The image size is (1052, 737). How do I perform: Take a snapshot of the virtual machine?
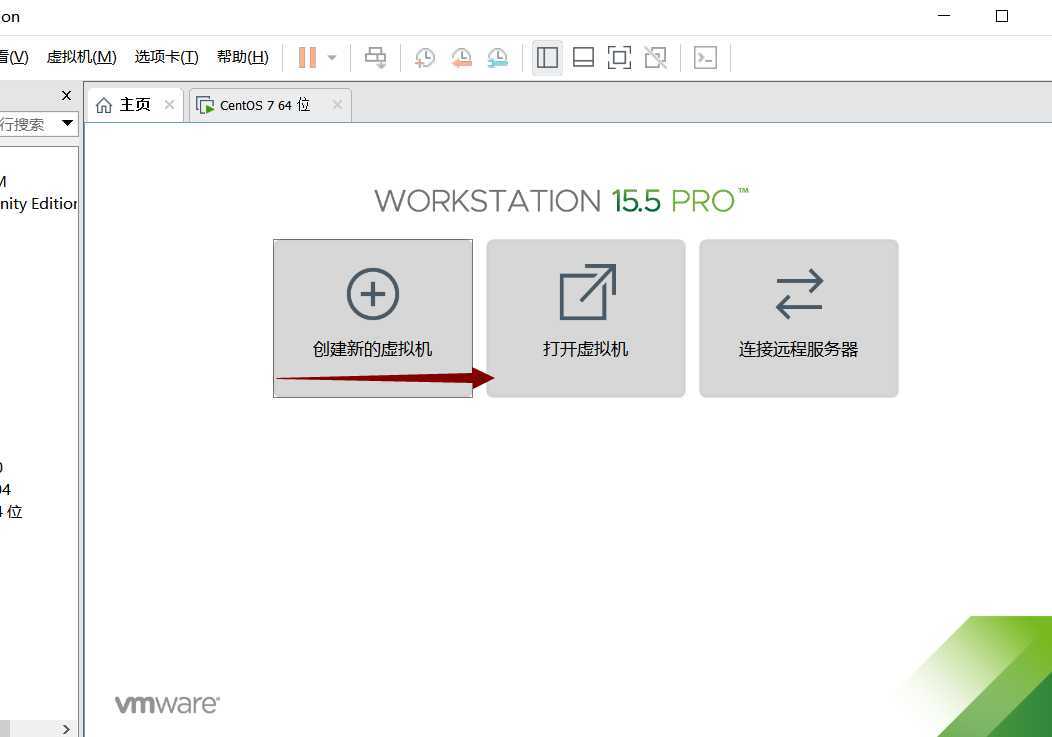click(x=424, y=58)
